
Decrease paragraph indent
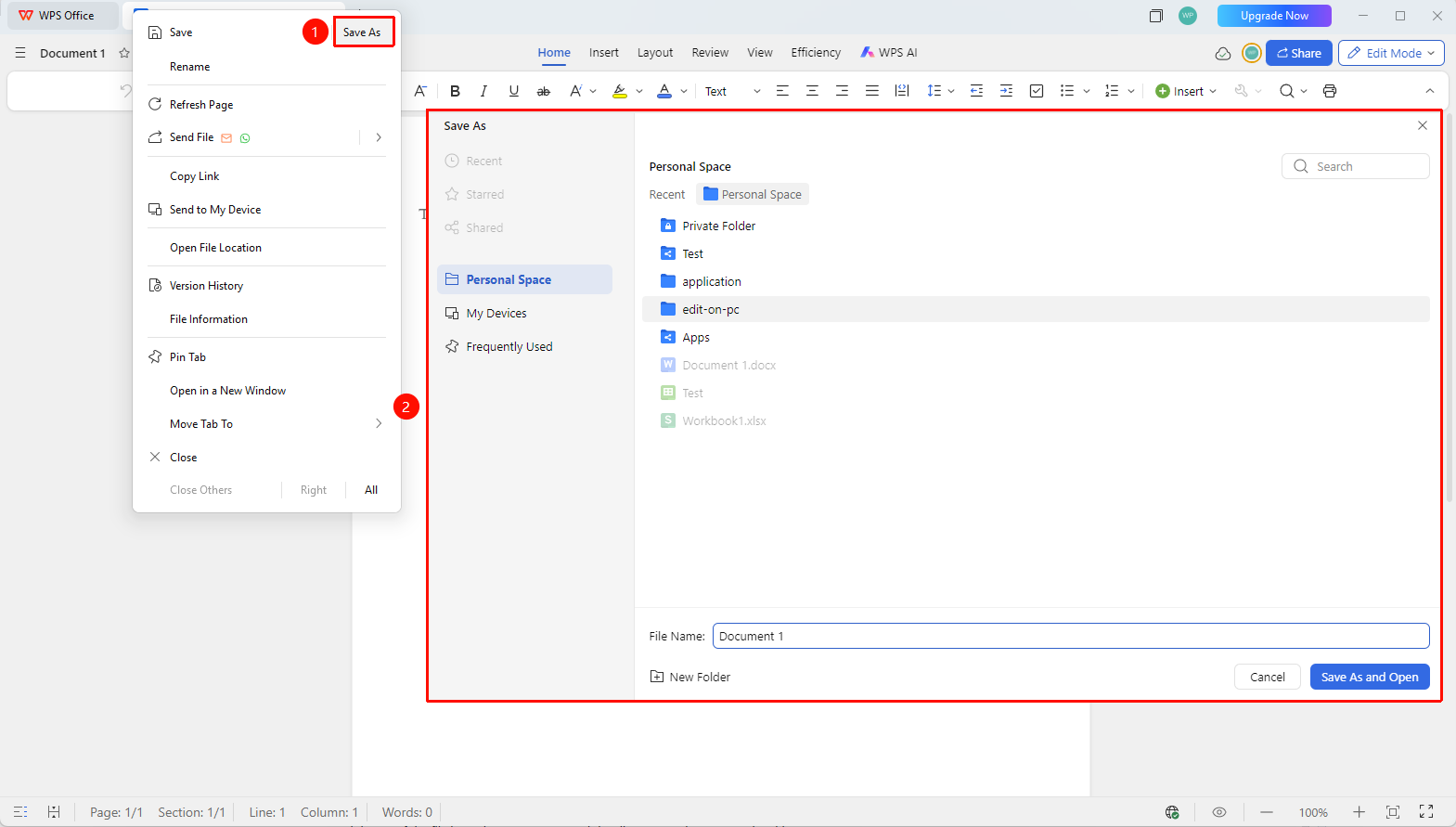pyautogui.click(x=976, y=91)
